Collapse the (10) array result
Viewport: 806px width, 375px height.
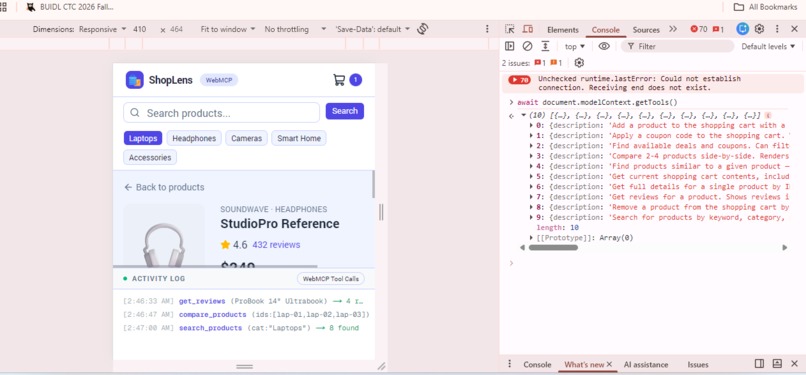tap(523, 116)
